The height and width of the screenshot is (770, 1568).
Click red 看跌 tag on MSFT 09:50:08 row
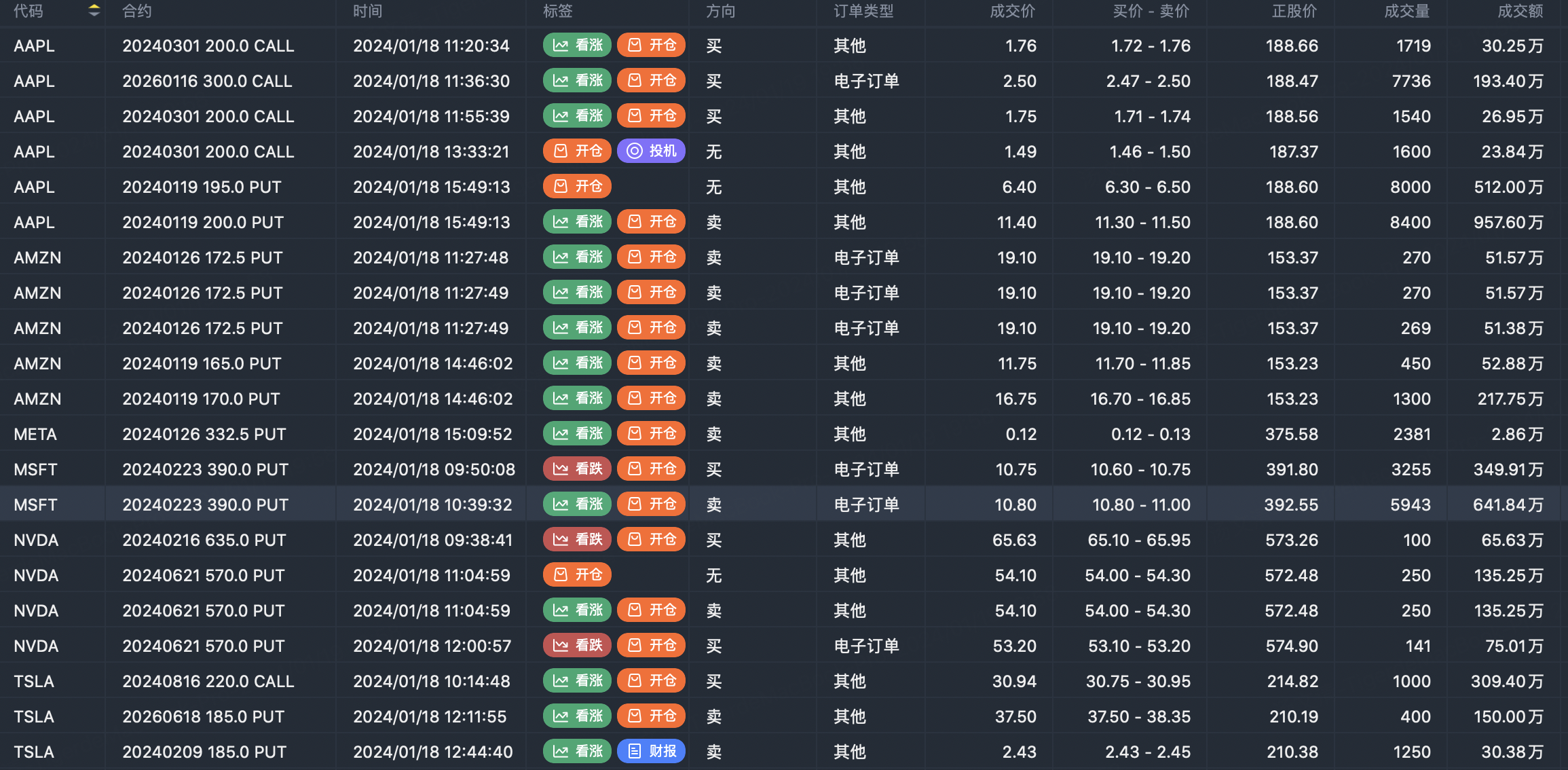pos(577,469)
